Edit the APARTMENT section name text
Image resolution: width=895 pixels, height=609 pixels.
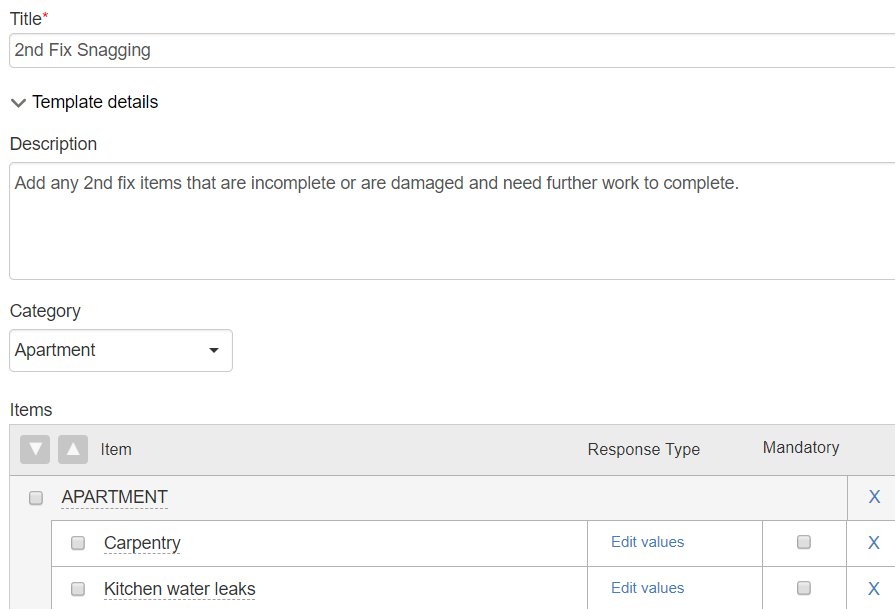[x=114, y=497]
